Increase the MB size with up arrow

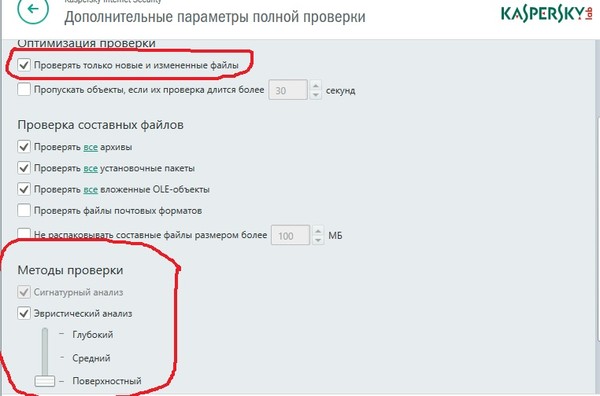318,230
